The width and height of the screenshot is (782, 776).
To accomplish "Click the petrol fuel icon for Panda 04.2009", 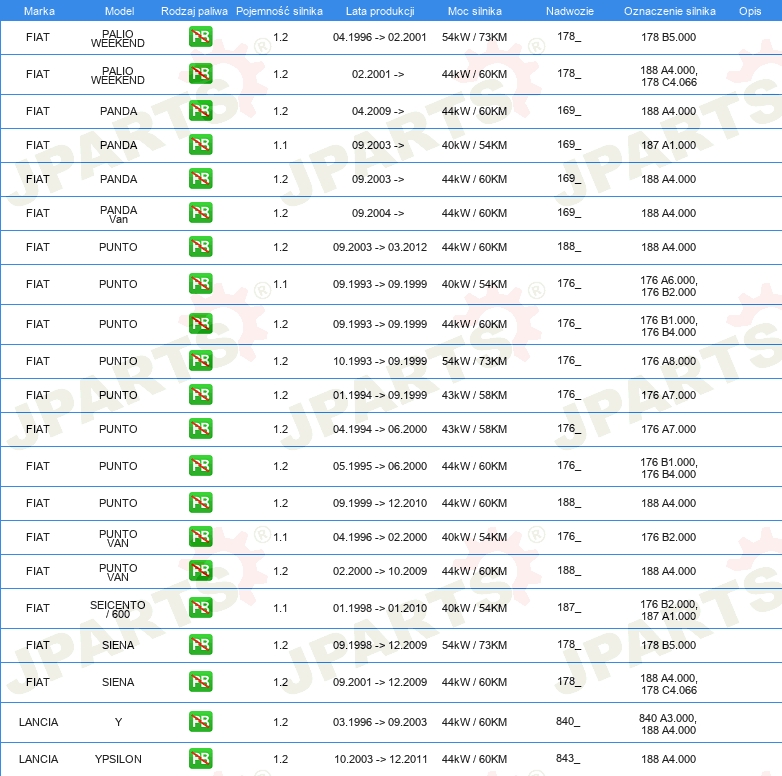I will coord(200,111).
